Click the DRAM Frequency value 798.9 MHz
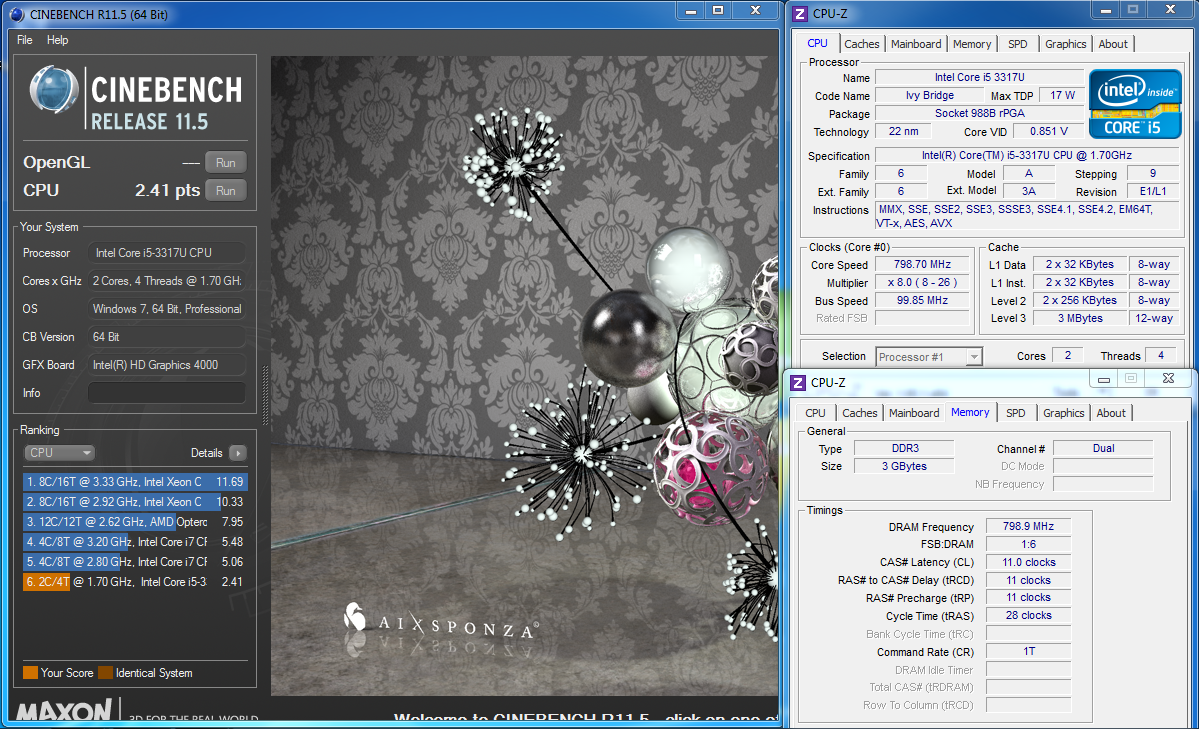1199x729 pixels. tap(1028, 526)
